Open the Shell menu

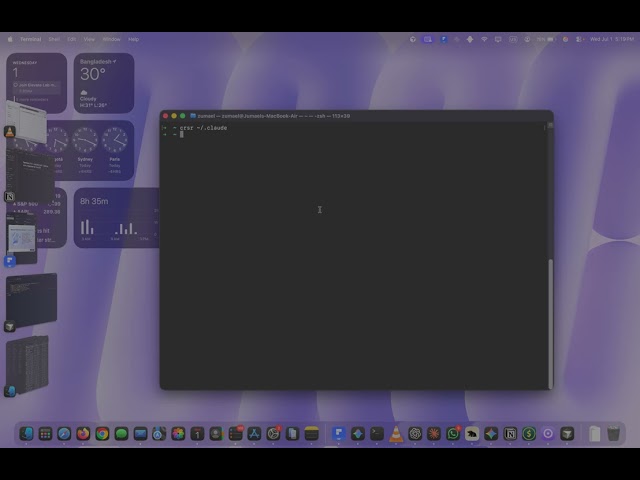[54, 39]
